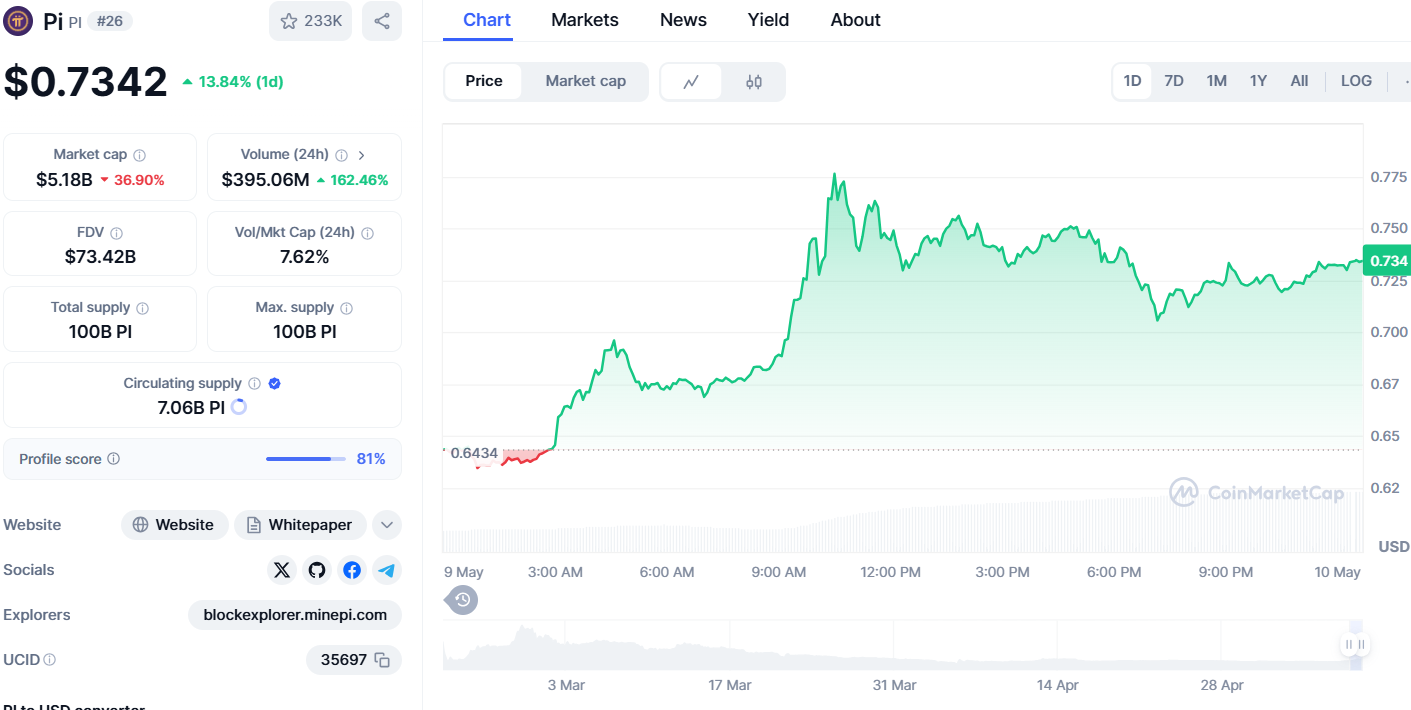
Task: Click the 0.734 current price label
Action: 1388,261
